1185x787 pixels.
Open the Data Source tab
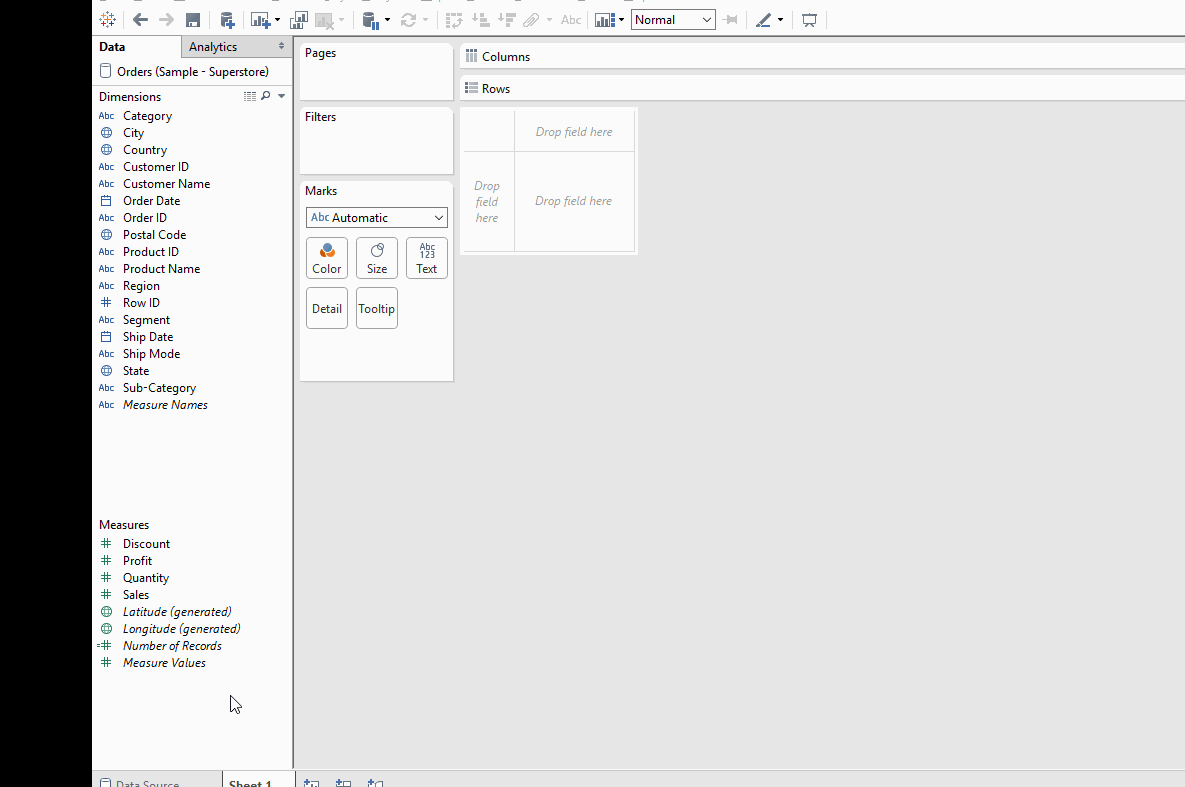click(146, 783)
